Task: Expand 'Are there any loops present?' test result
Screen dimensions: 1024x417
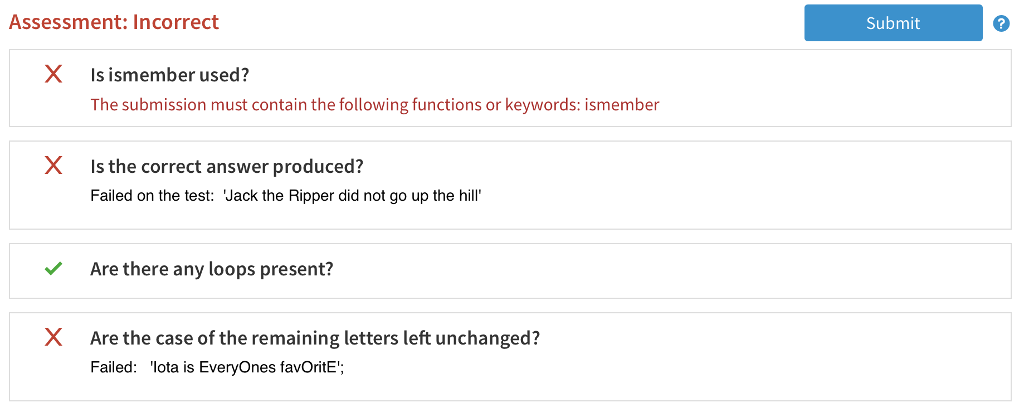Action: [x=211, y=269]
